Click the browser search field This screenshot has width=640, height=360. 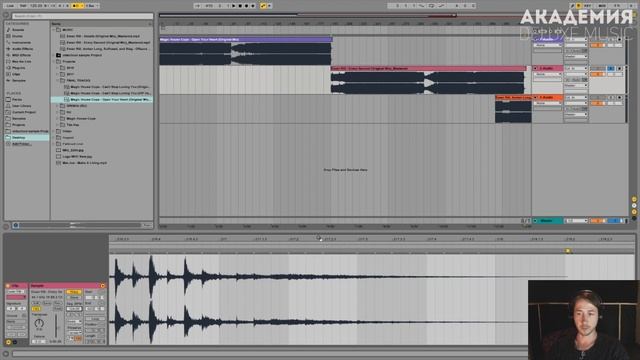(x=82, y=16)
